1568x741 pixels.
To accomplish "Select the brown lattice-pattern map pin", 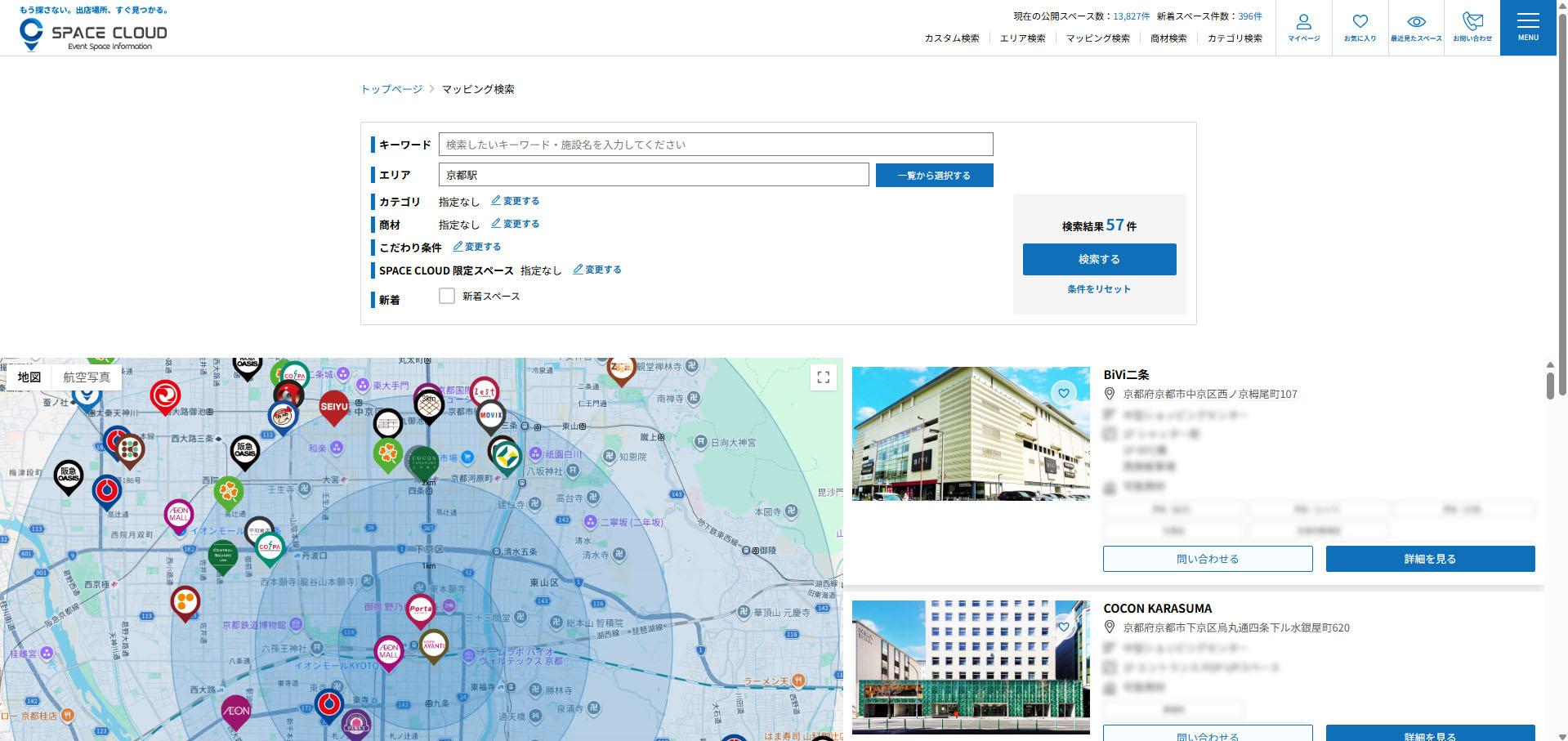I will coord(429,406).
